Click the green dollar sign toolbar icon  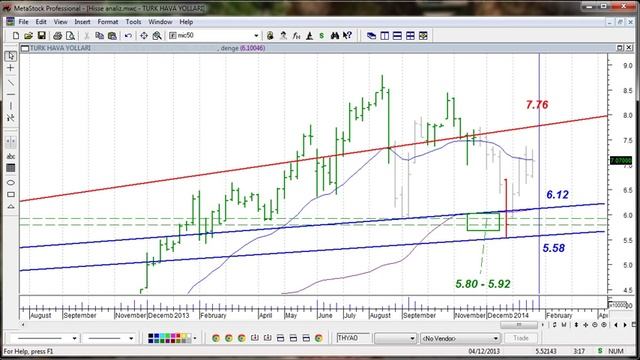click(x=322, y=36)
